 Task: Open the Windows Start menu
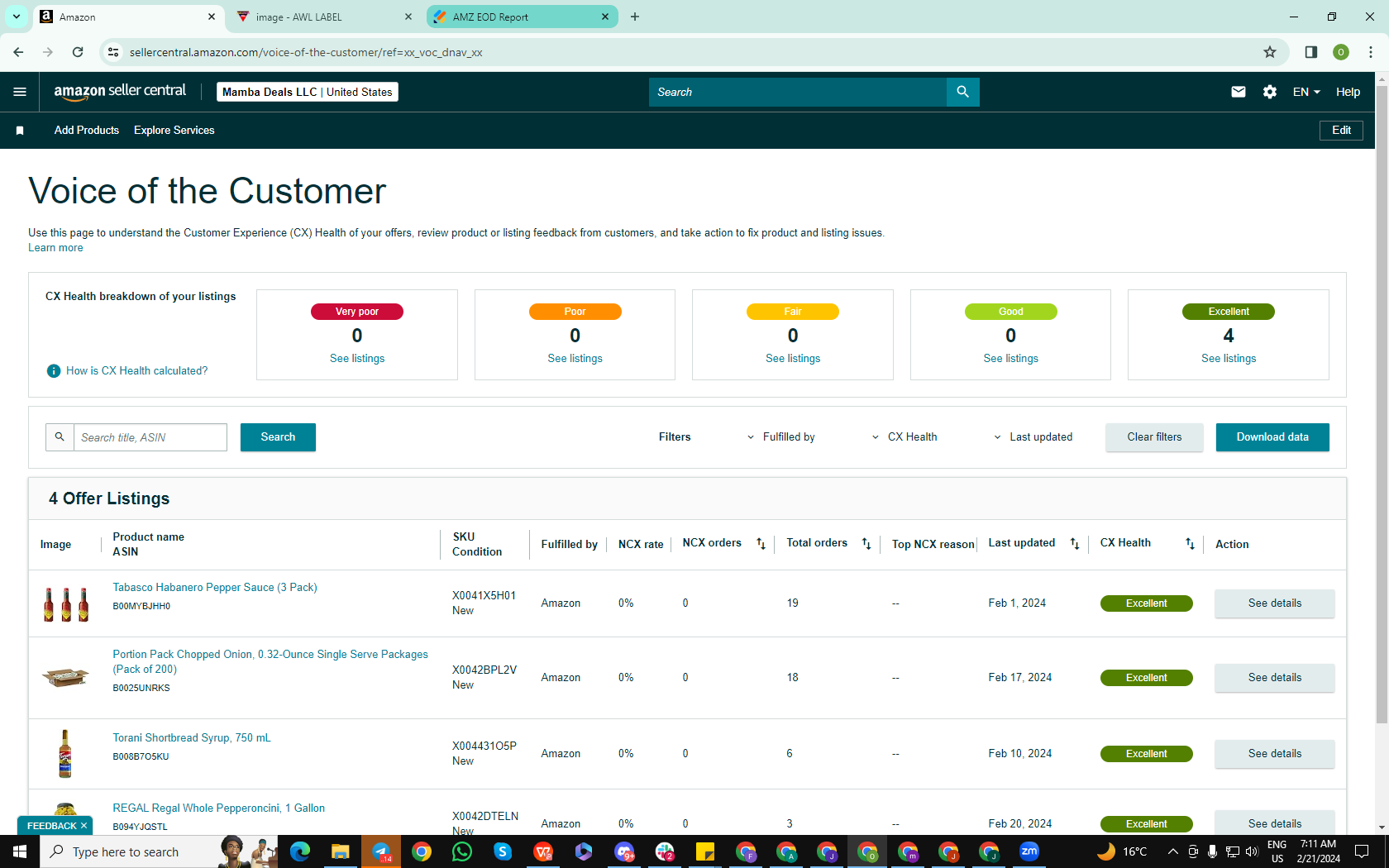tap(20, 851)
